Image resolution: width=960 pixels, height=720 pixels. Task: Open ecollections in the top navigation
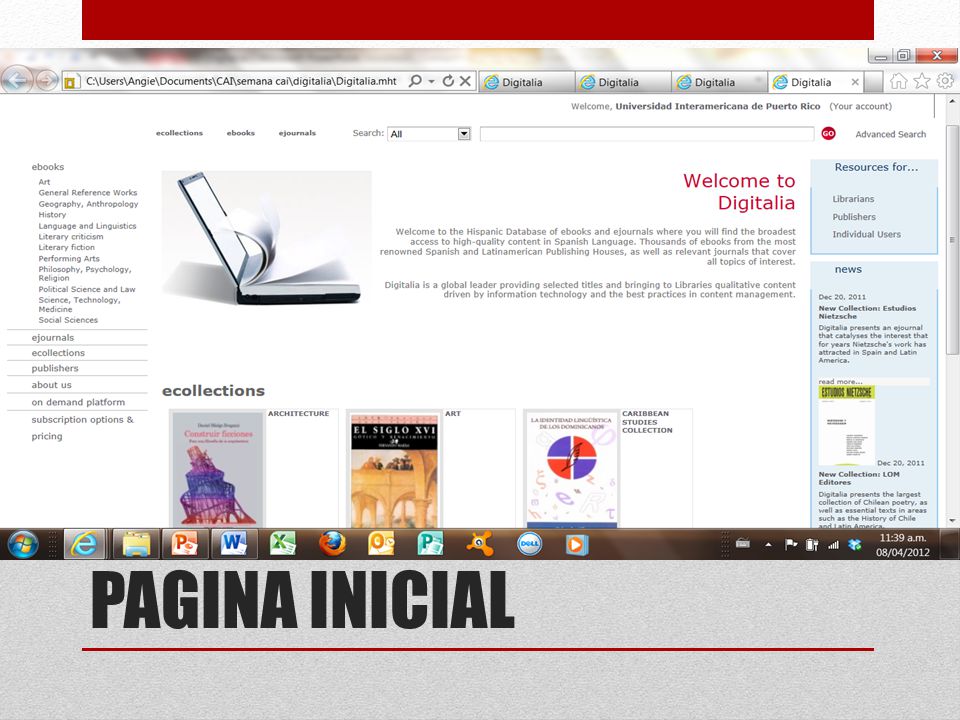pyautogui.click(x=179, y=133)
